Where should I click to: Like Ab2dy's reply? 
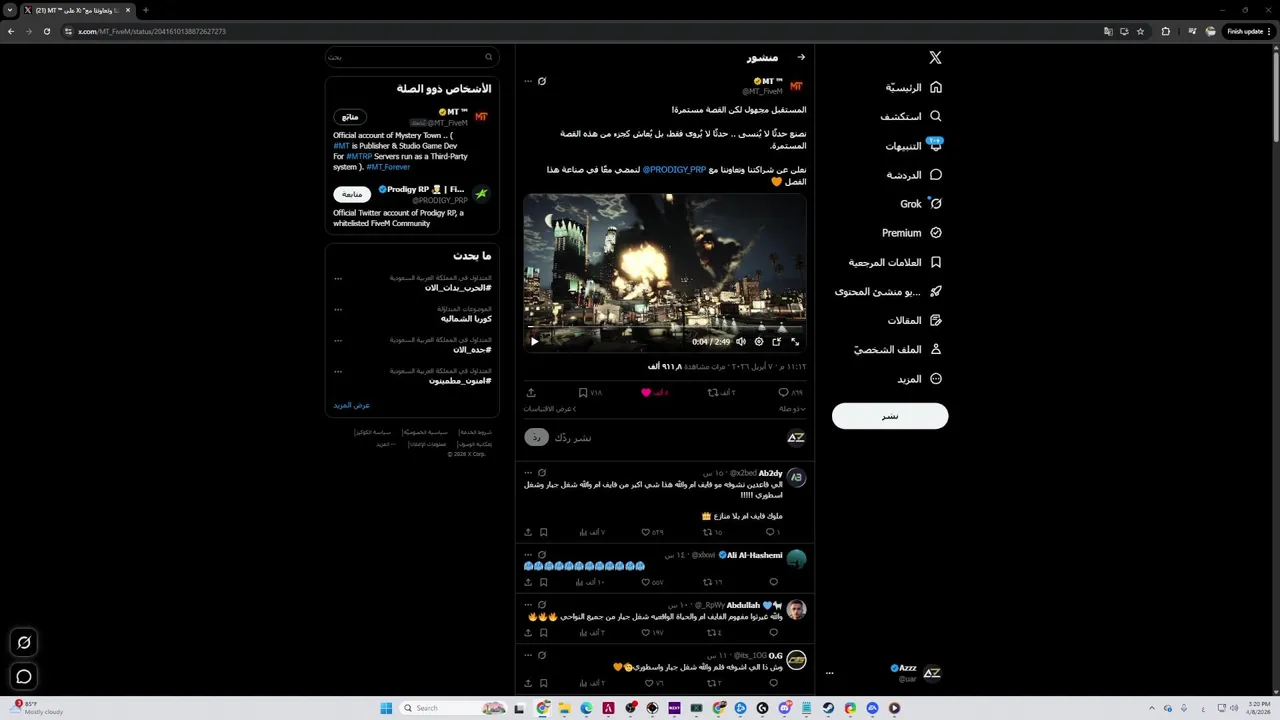[x=646, y=532]
